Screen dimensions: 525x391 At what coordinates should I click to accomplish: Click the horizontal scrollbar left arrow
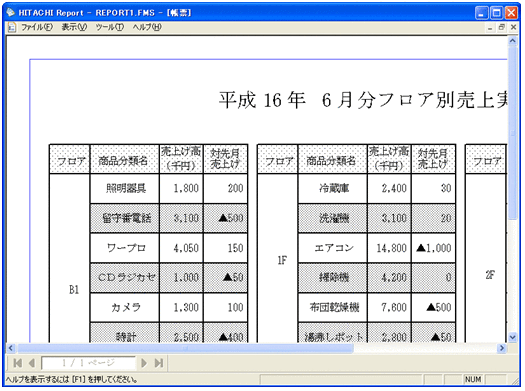click(11, 348)
